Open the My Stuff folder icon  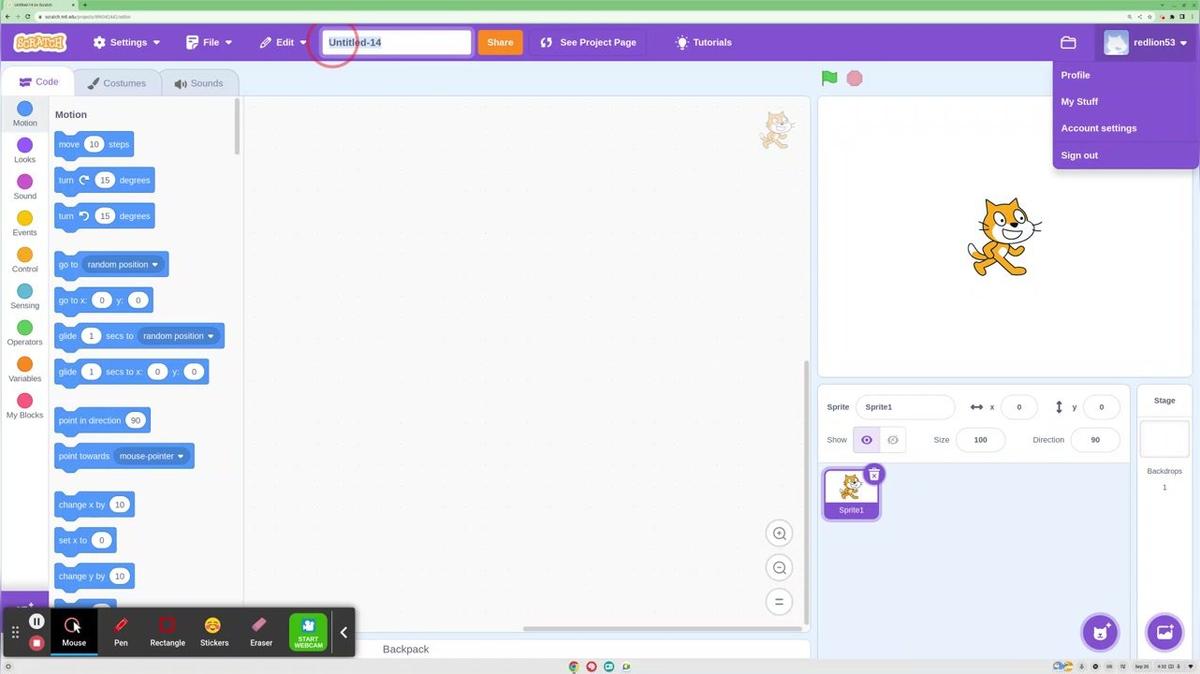pos(1068,43)
